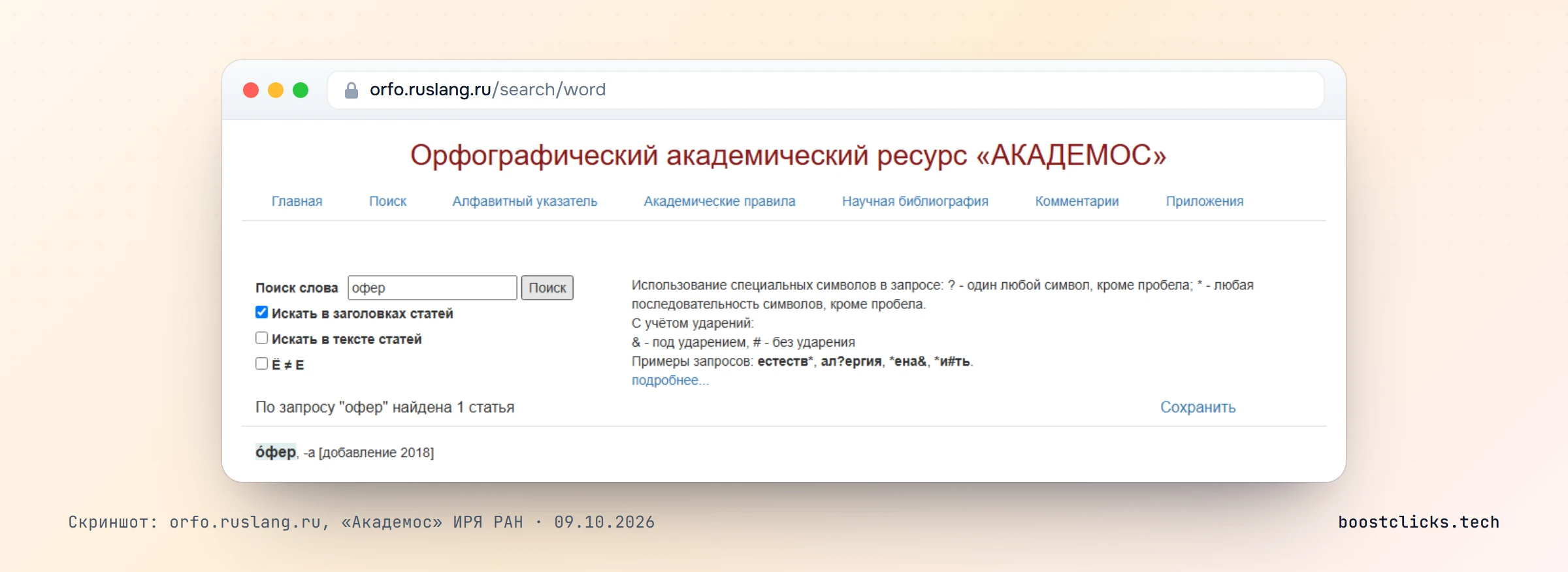Enable Искать в тексте статей checkbox
Viewport: 1568px width, 572px height.
pos(261,338)
